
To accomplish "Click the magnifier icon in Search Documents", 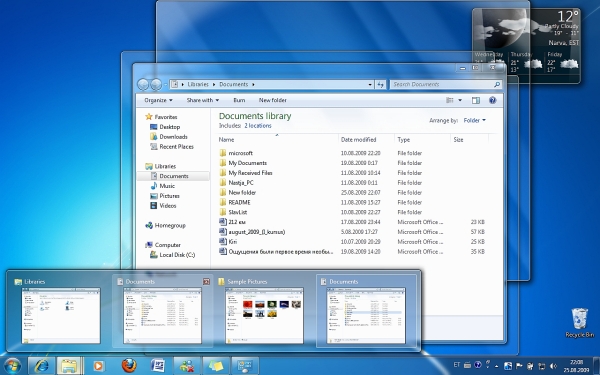I will coord(497,85).
